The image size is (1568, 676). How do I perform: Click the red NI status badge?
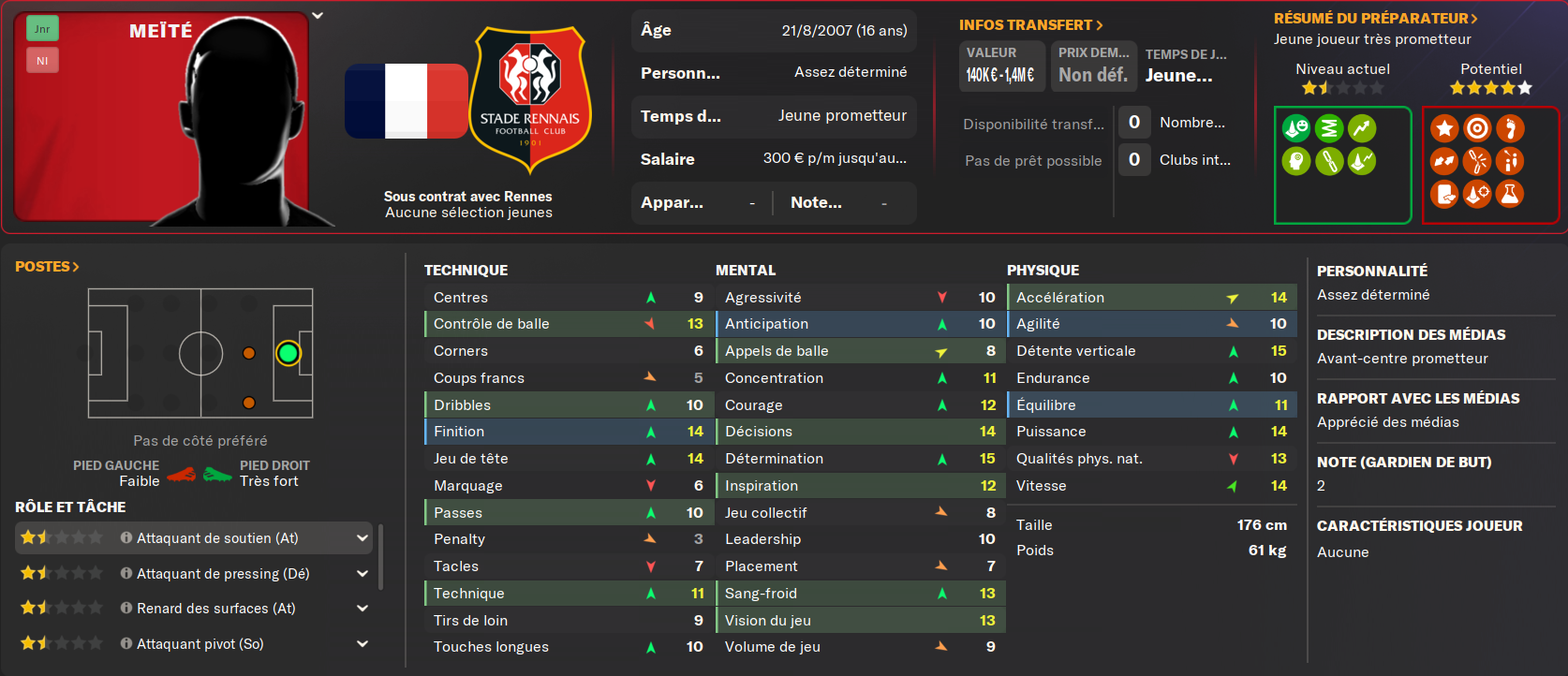42,61
